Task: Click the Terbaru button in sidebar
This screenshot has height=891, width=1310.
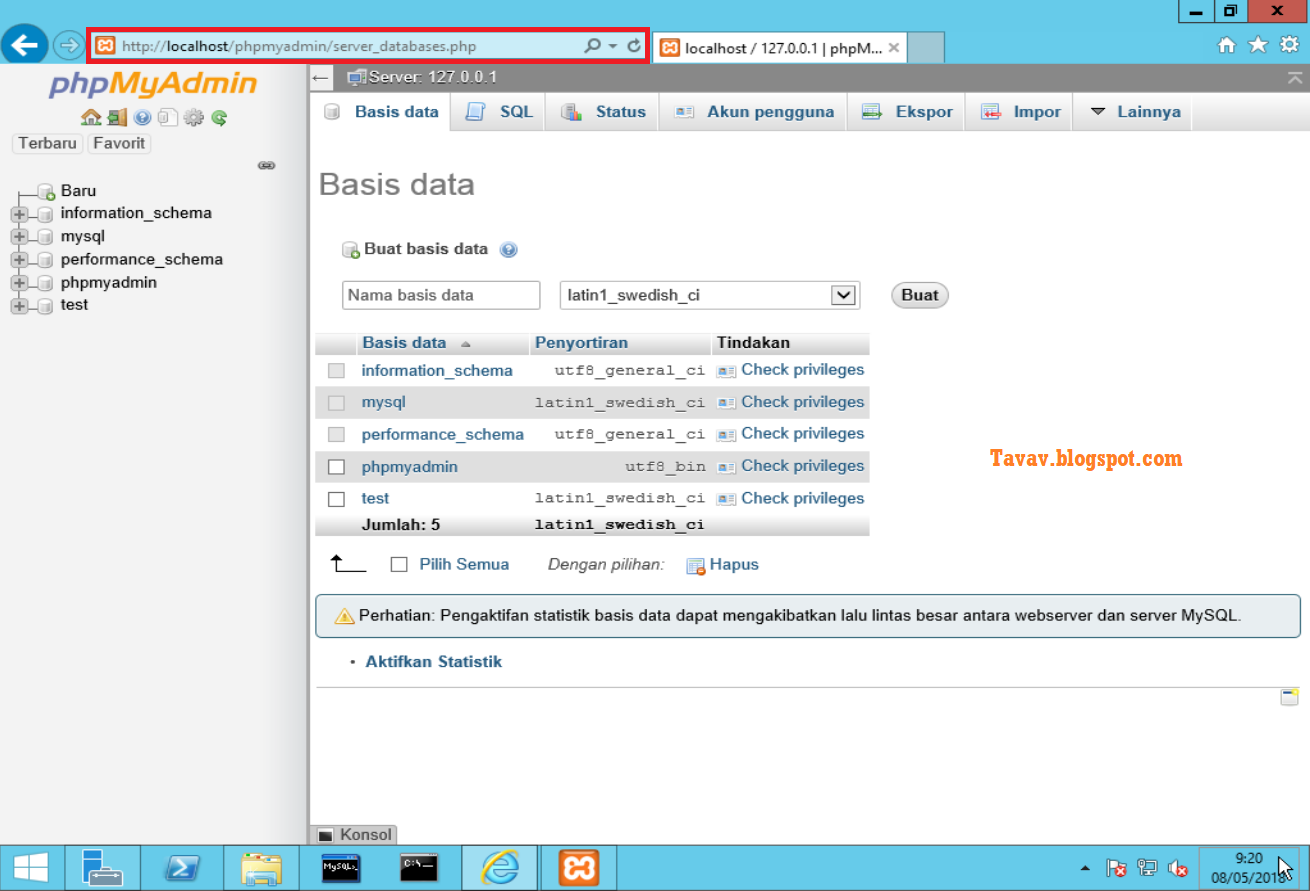Action: click(x=47, y=143)
